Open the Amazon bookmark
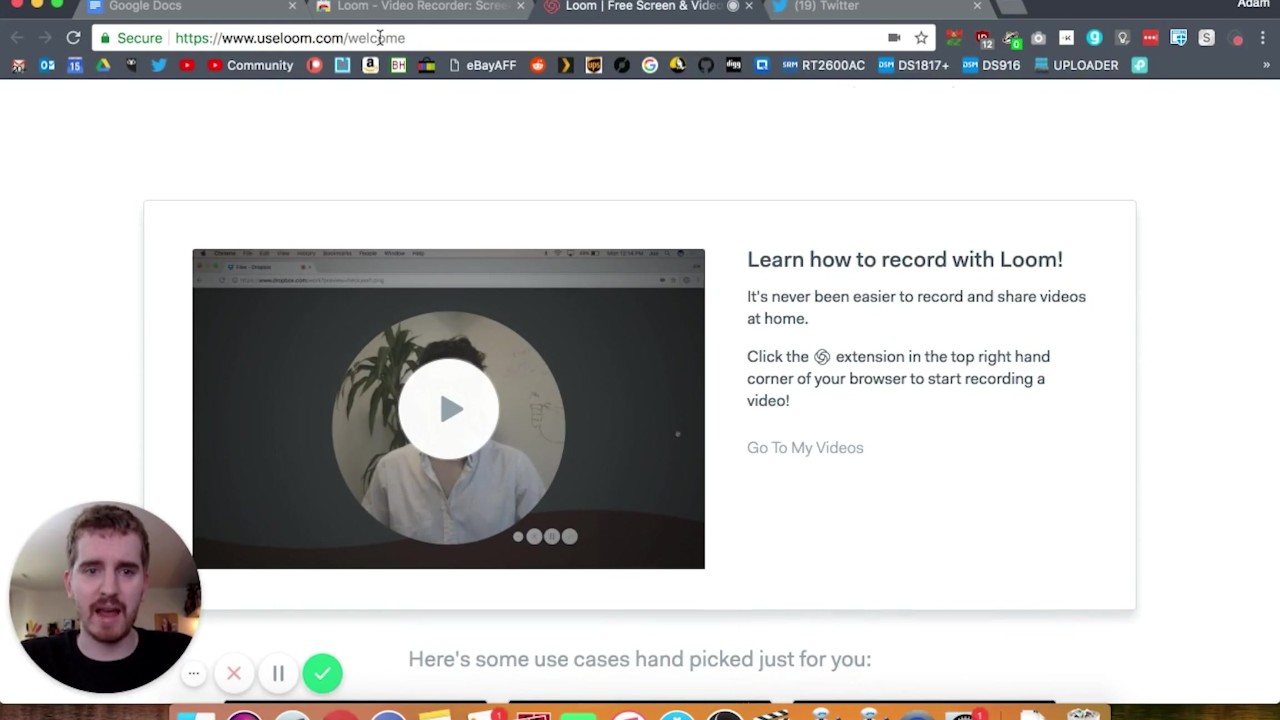This screenshot has height=720, width=1280. click(370, 65)
